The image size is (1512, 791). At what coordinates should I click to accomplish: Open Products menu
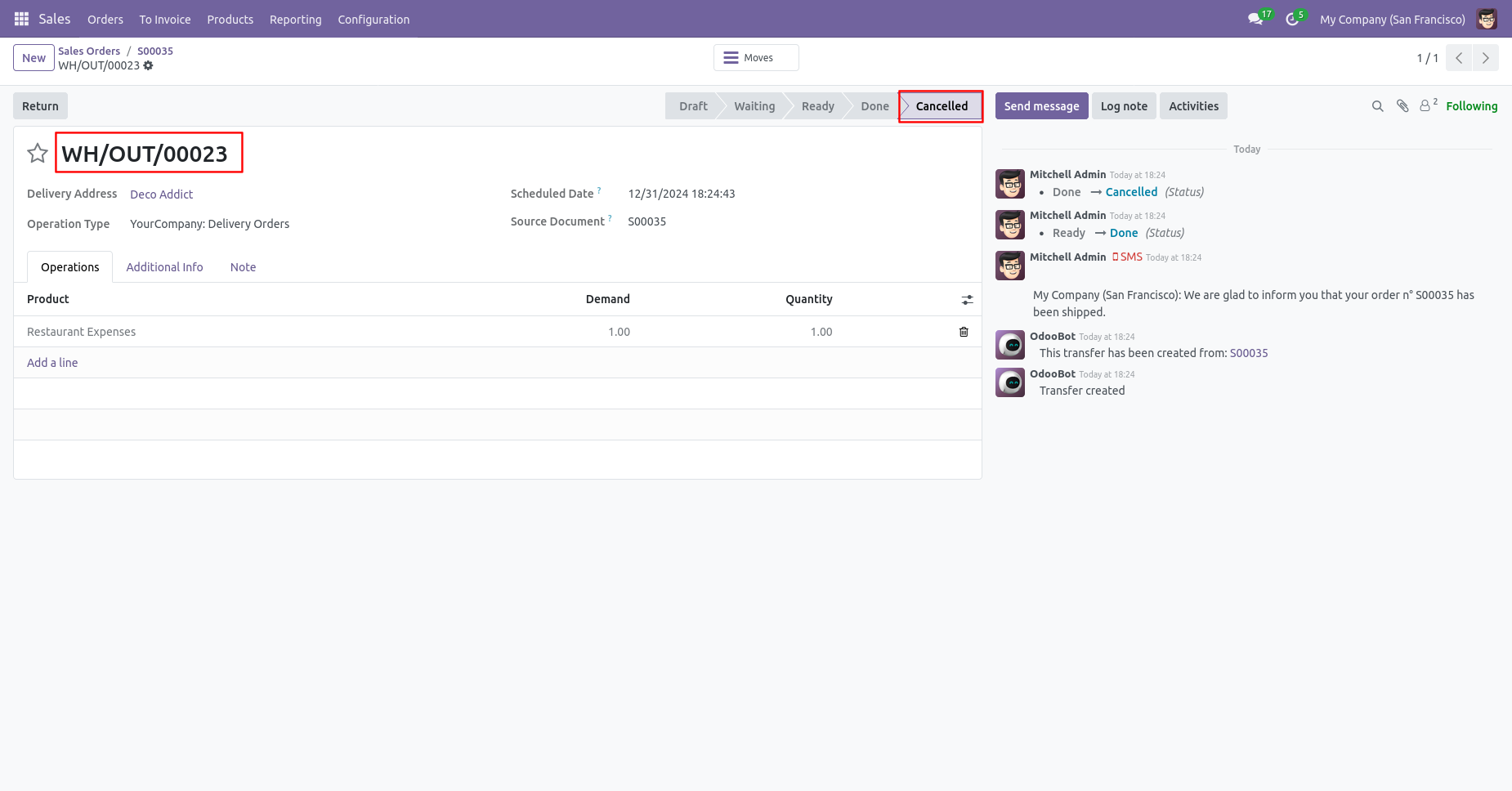(x=230, y=20)
